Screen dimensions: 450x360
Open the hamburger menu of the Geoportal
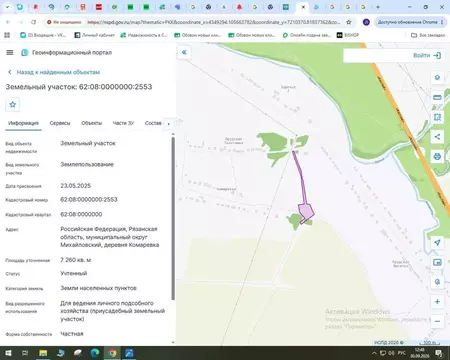10,52
